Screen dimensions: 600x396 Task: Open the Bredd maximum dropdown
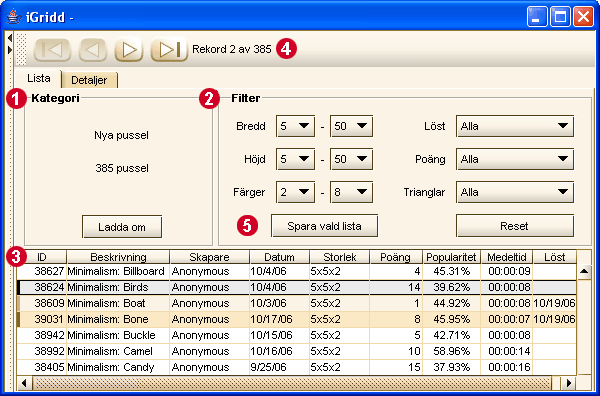[x=351, y=126]
